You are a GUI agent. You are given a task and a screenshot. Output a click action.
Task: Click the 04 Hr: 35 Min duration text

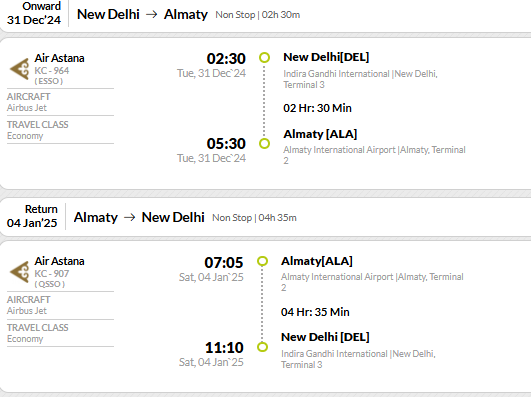pos(315,312)
